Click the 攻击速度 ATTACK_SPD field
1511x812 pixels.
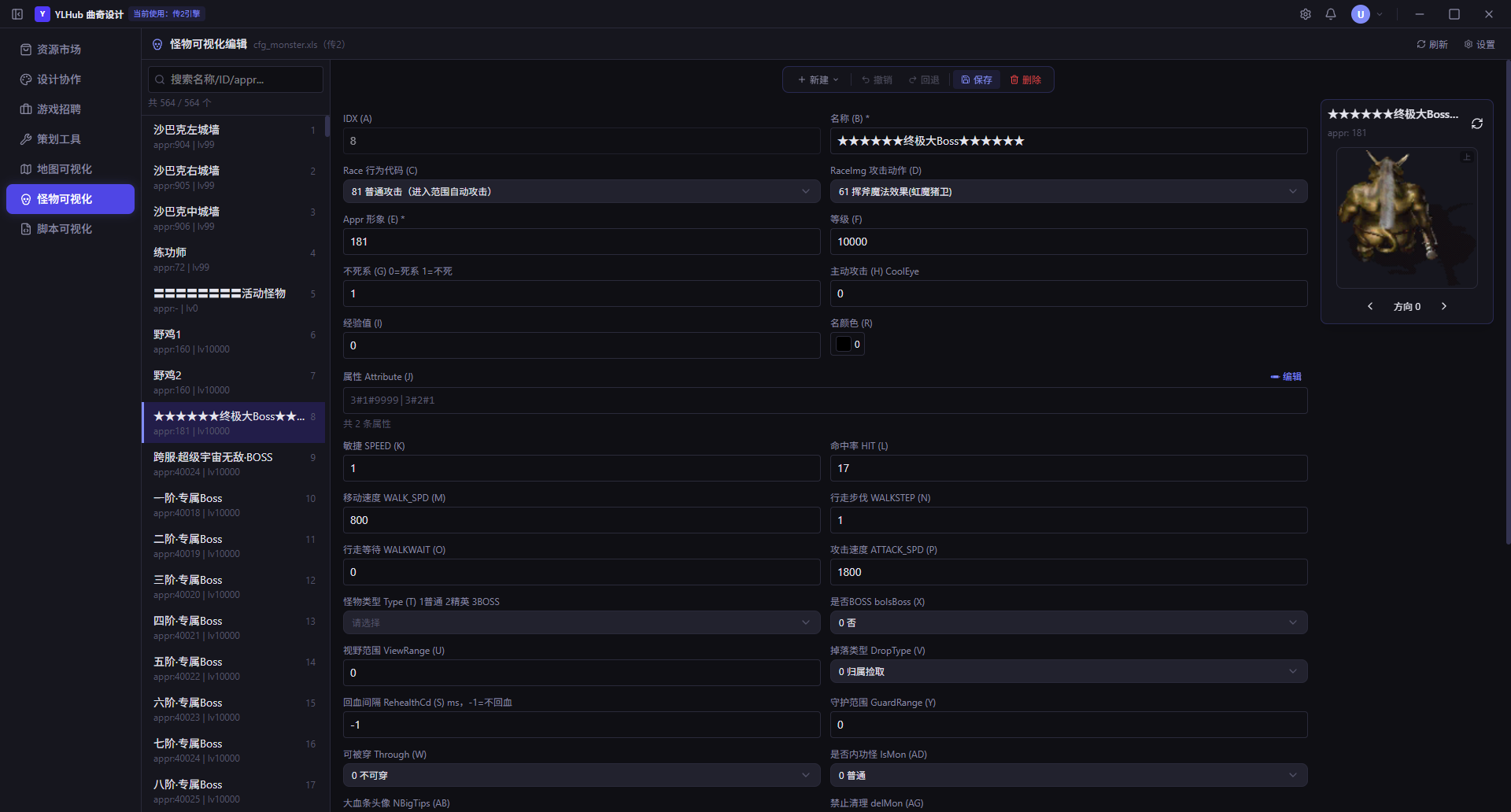point(1069,572)
